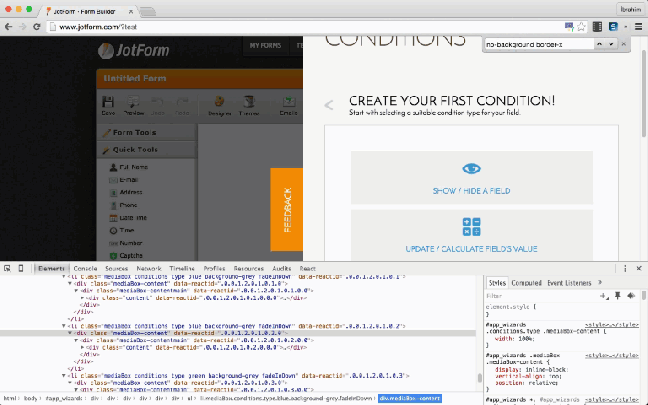Open the My Forms link in JotForm header
The height and width of the screenshot is (405, 648).
pyautogui.click(x=265, y=46)
